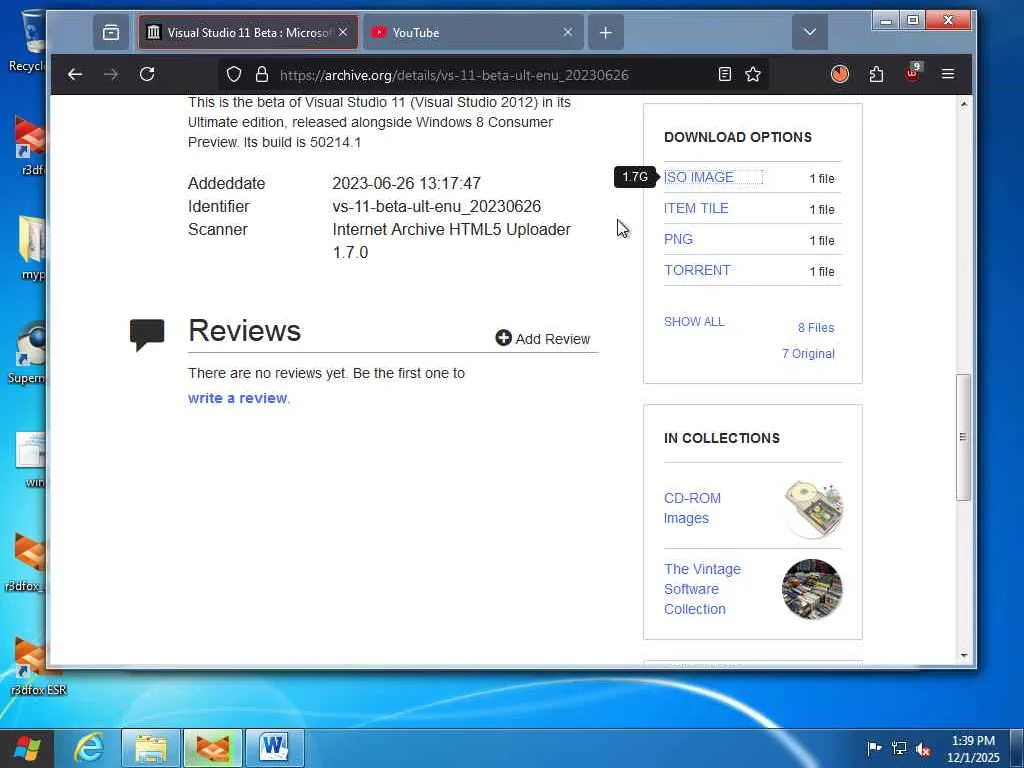Follow the write a review link

point(238,398)
